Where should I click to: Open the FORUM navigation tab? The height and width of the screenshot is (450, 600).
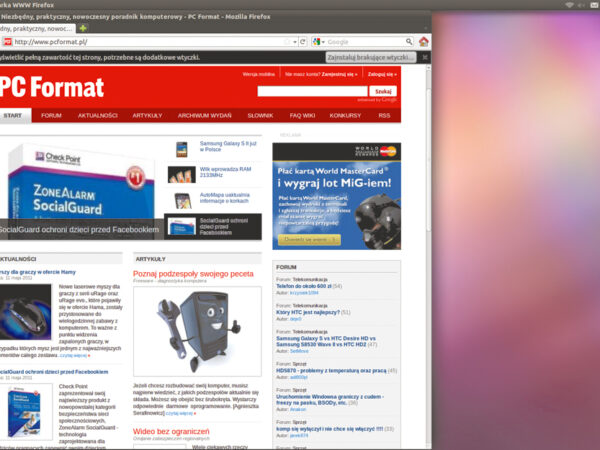pos(51,116)
